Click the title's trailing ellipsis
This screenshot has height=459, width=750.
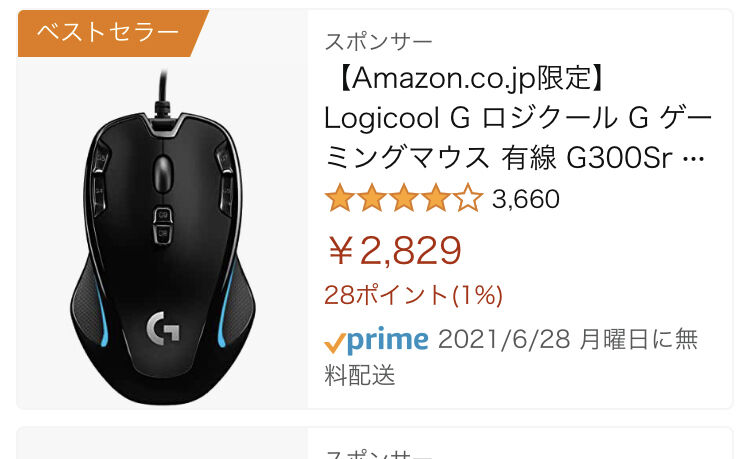(x=695, y=158)
